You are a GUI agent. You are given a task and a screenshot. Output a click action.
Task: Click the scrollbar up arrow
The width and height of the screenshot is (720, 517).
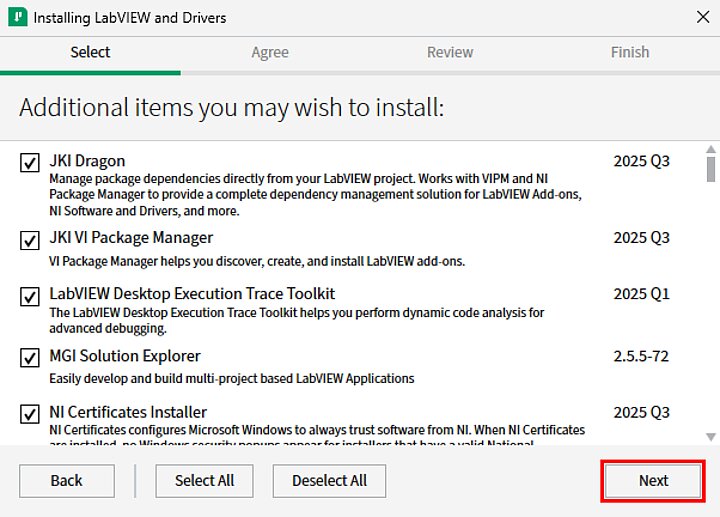point(711,149)
